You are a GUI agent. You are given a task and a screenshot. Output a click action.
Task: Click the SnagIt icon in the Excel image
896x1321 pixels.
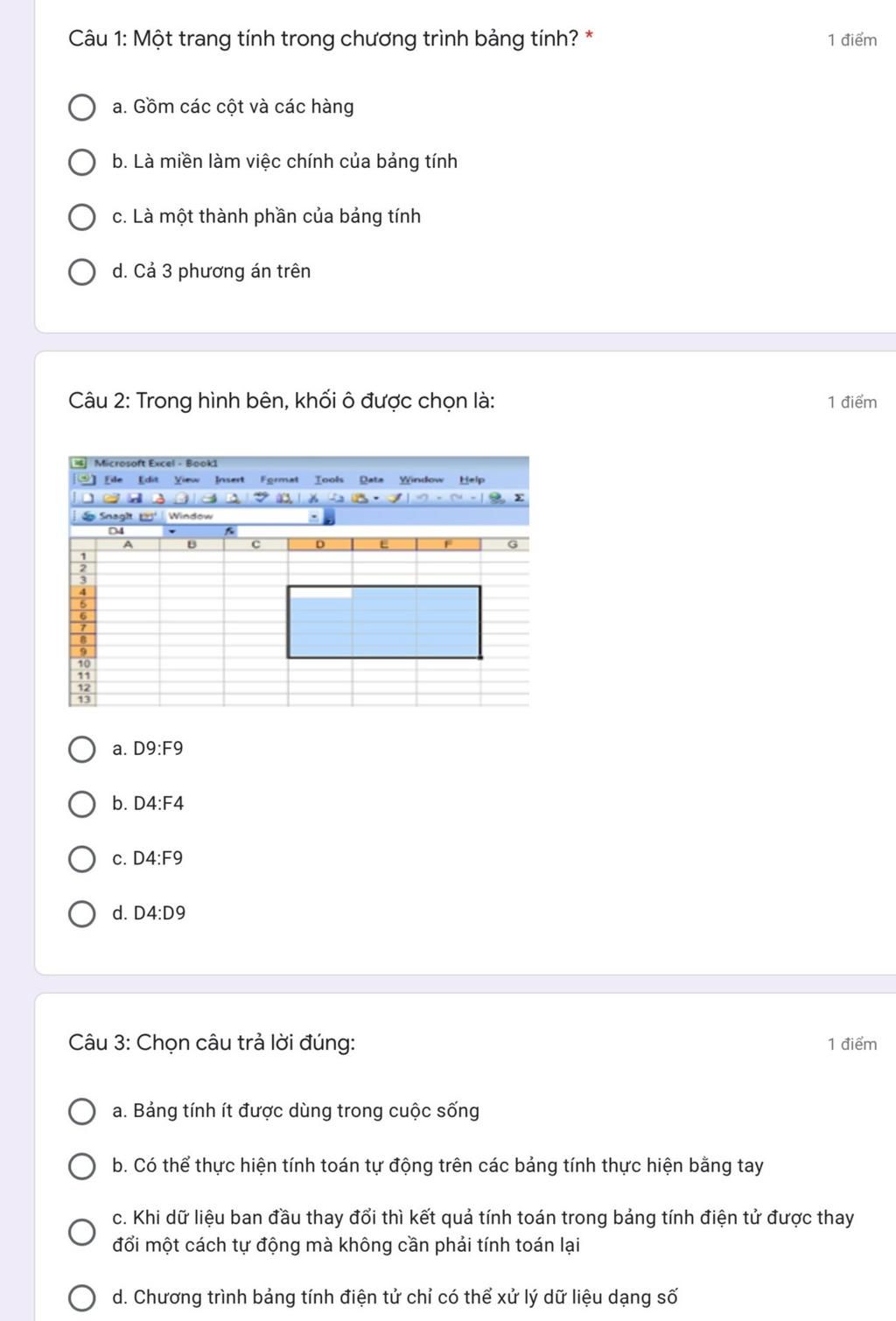tap(89, 516)
